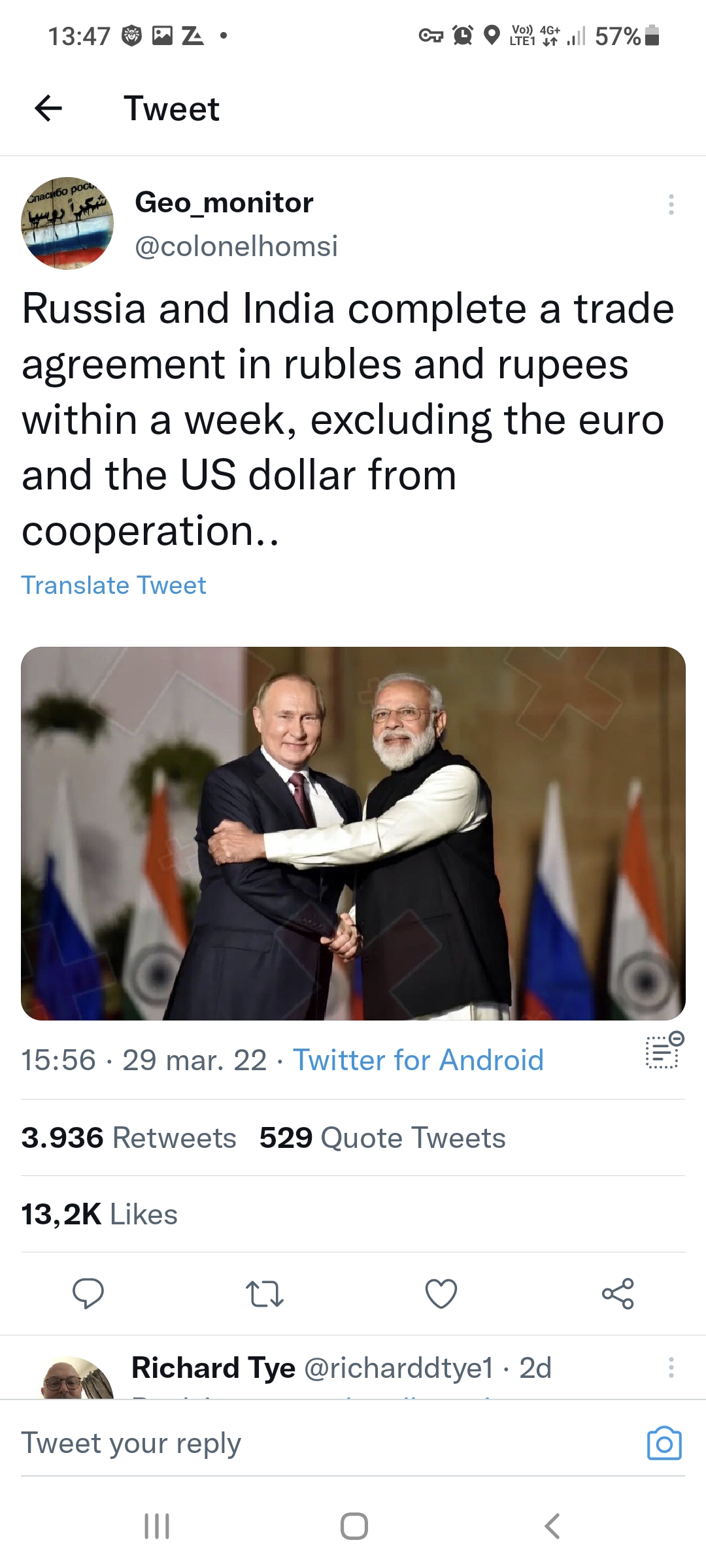
Task: View the 3.936 Retweets list
Action: pyautogui.click(x=129, y=1138)
